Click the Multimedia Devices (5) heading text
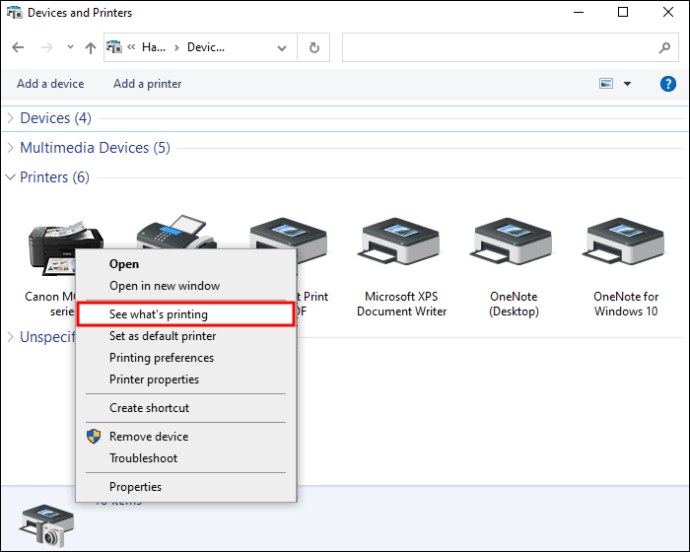 pos(95,148)
